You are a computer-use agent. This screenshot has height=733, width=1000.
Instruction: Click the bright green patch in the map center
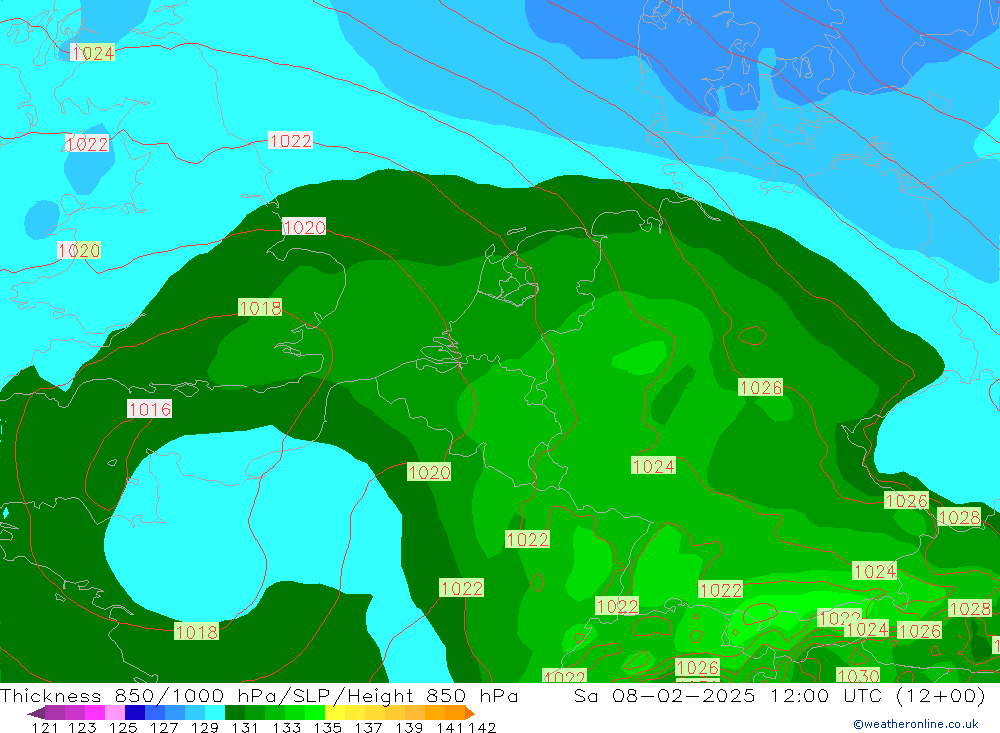(x=640, y=356)
